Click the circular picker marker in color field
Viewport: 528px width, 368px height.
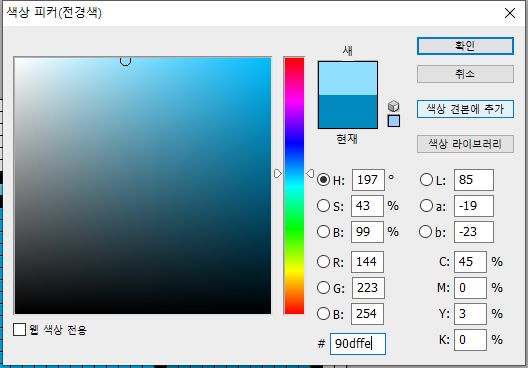coord(125,61)
